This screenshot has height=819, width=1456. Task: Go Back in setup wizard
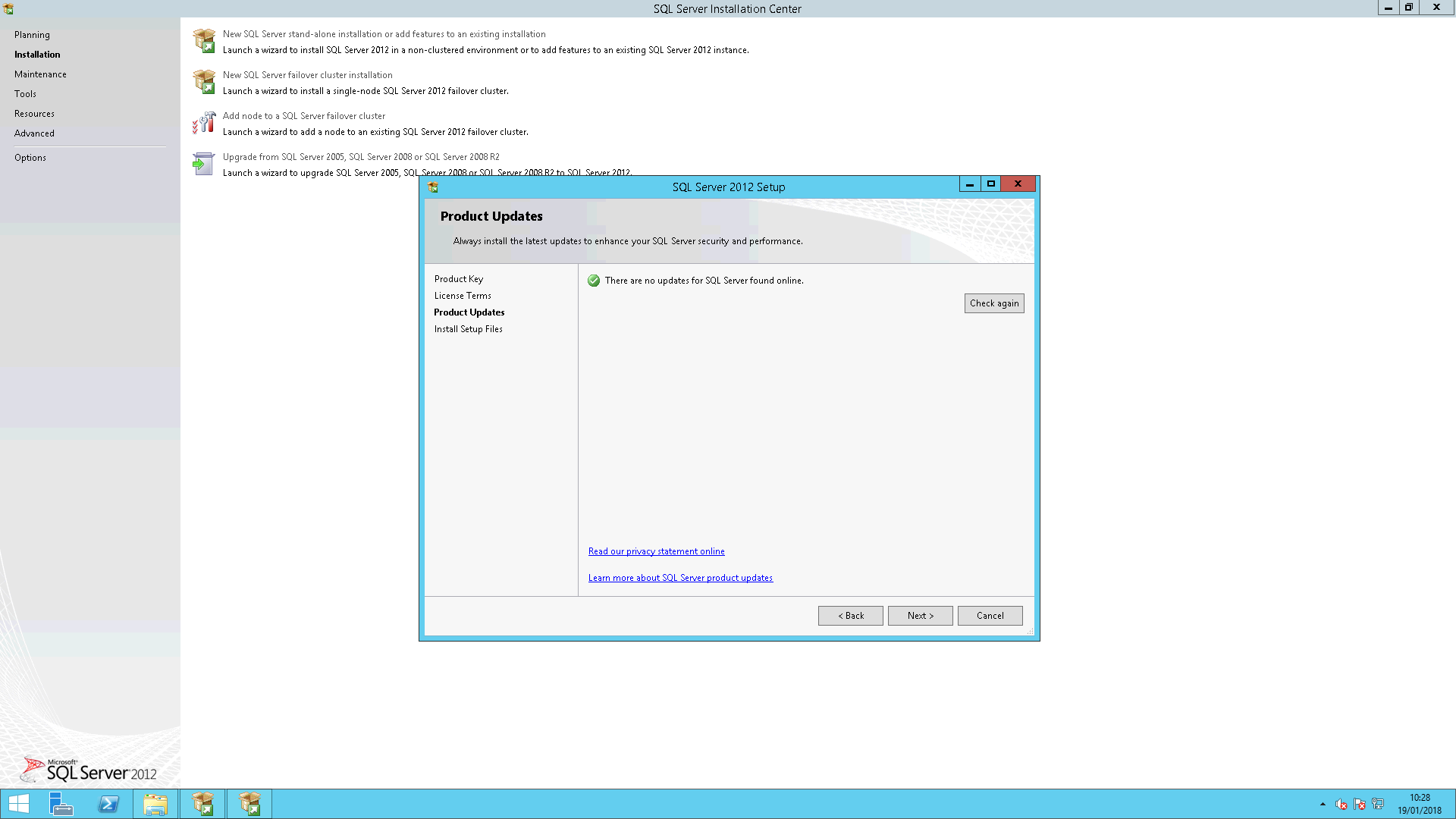pos(851,616)
